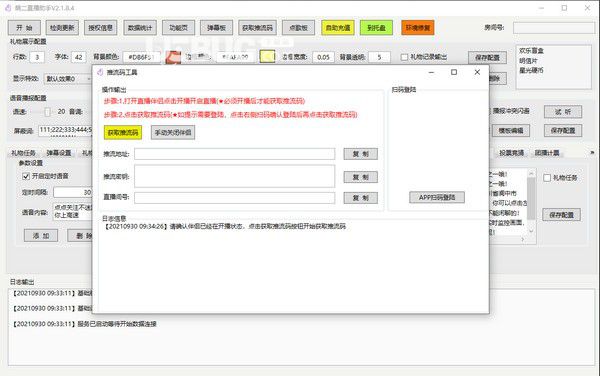This screenshot has height=376, width=600.
Task: Copy the 推流地址 with its 复制 button
Action: pyautogui.click(x=360, y=154)
